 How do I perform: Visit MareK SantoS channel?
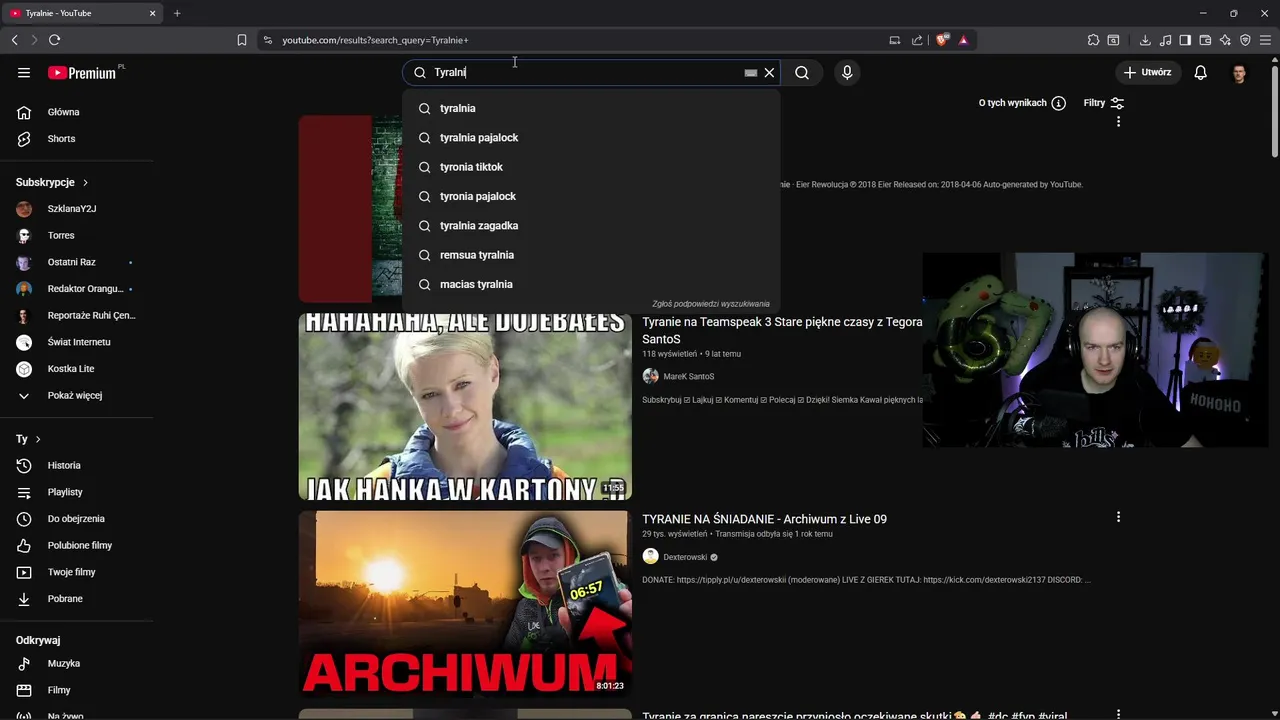[x=688, y=377]
